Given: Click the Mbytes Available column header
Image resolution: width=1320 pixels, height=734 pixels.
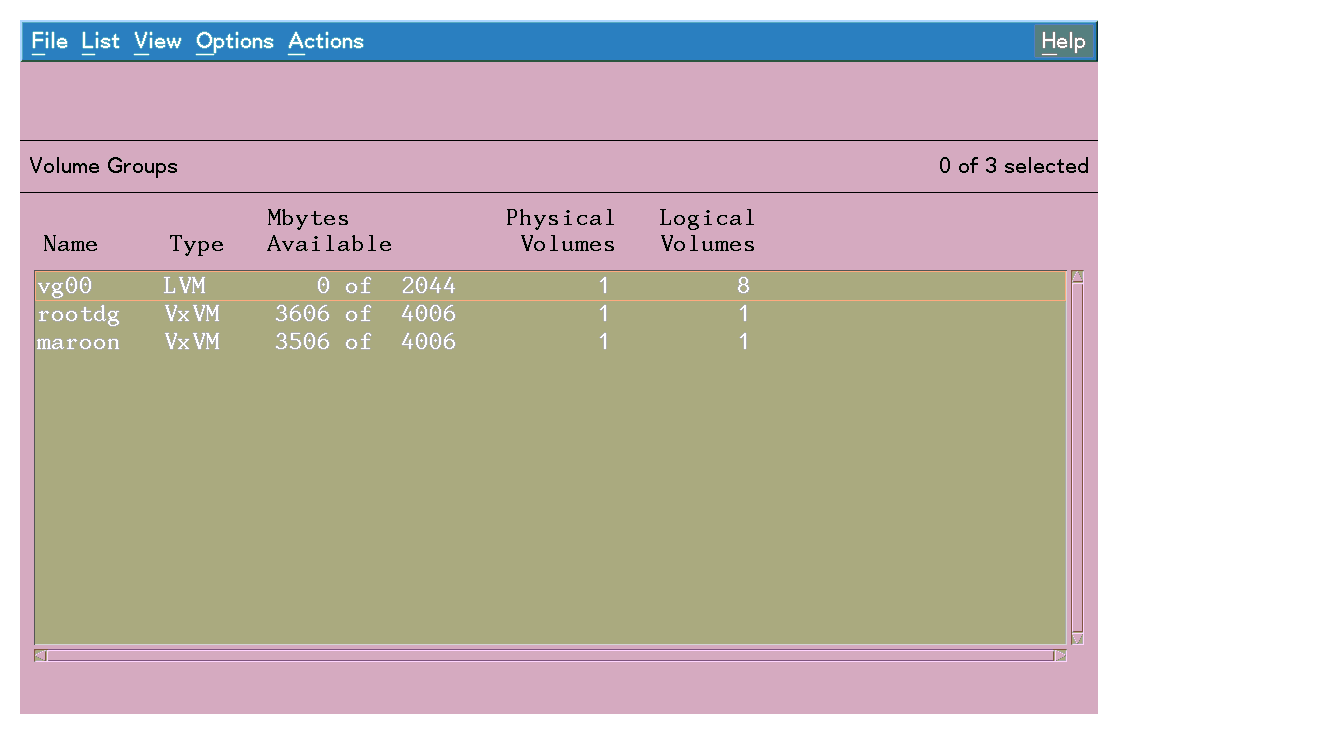Looking at the screenshot, I should click(328, 231).
